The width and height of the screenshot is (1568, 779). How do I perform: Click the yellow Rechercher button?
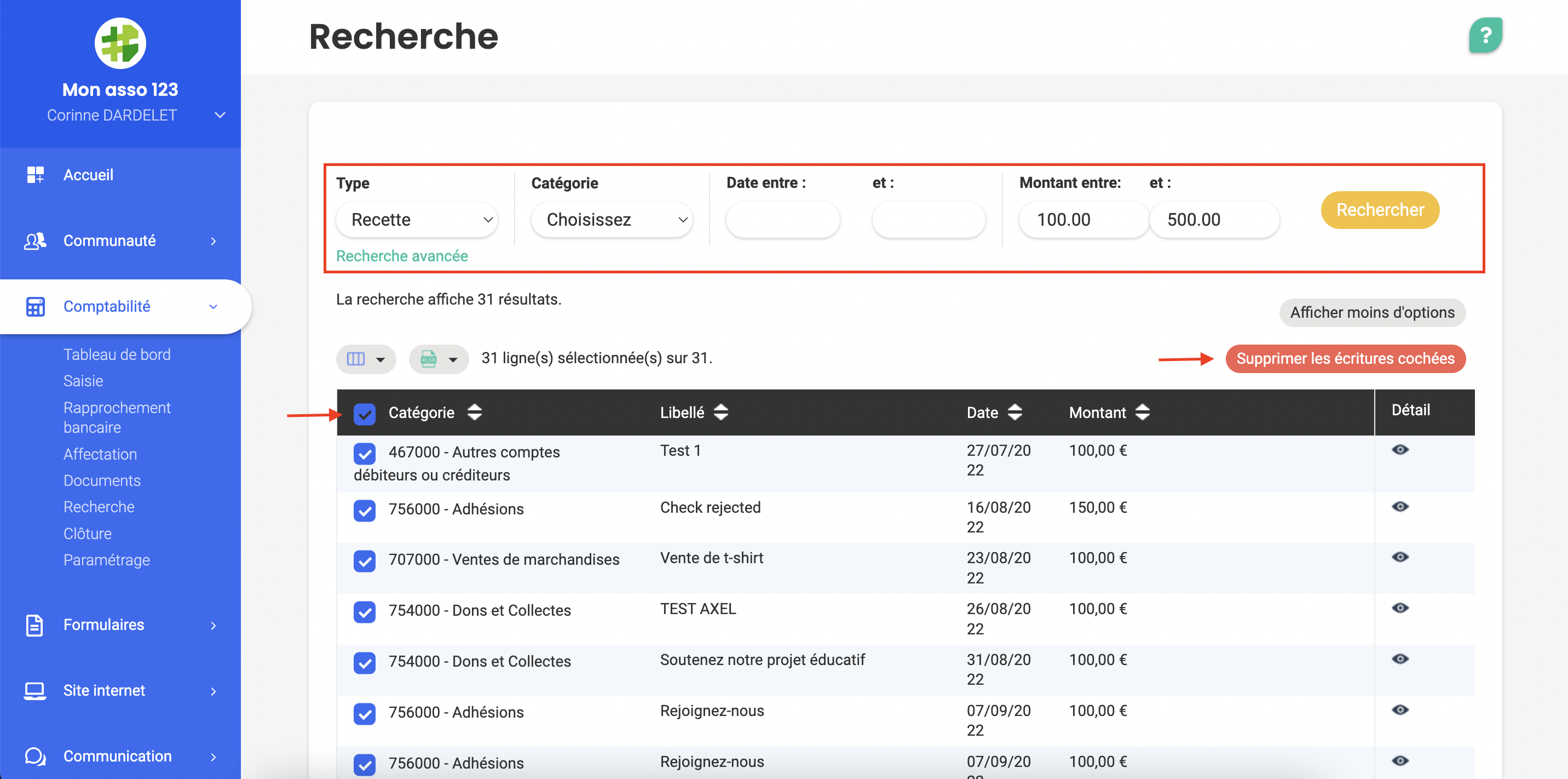tap(1379, 210)
